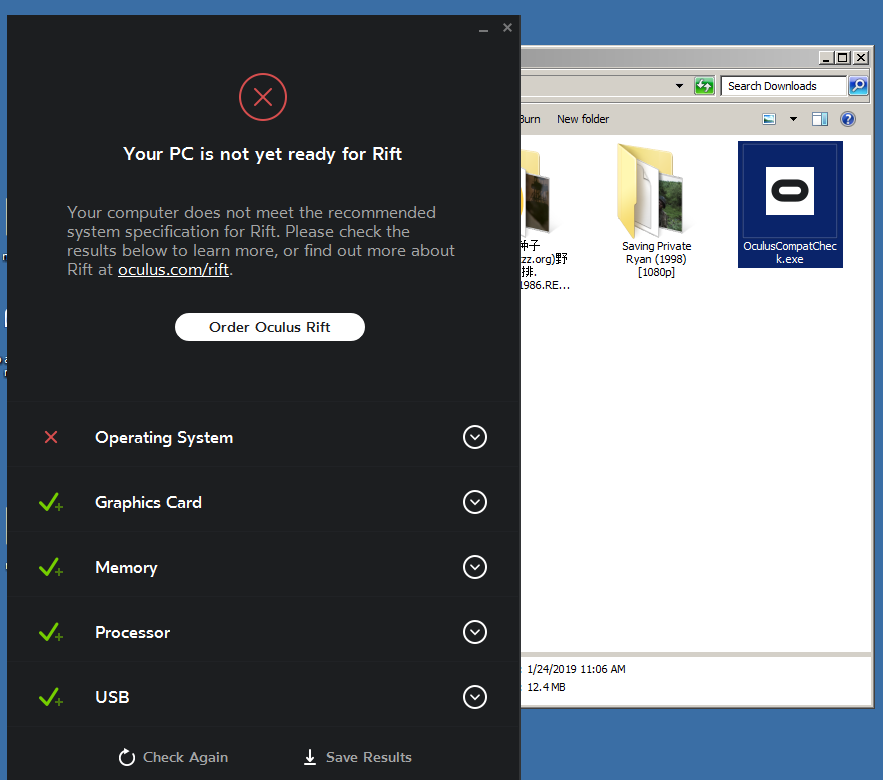883x780 pixels.
Task: Open the oculus.com/rift link
Action: 173,270
